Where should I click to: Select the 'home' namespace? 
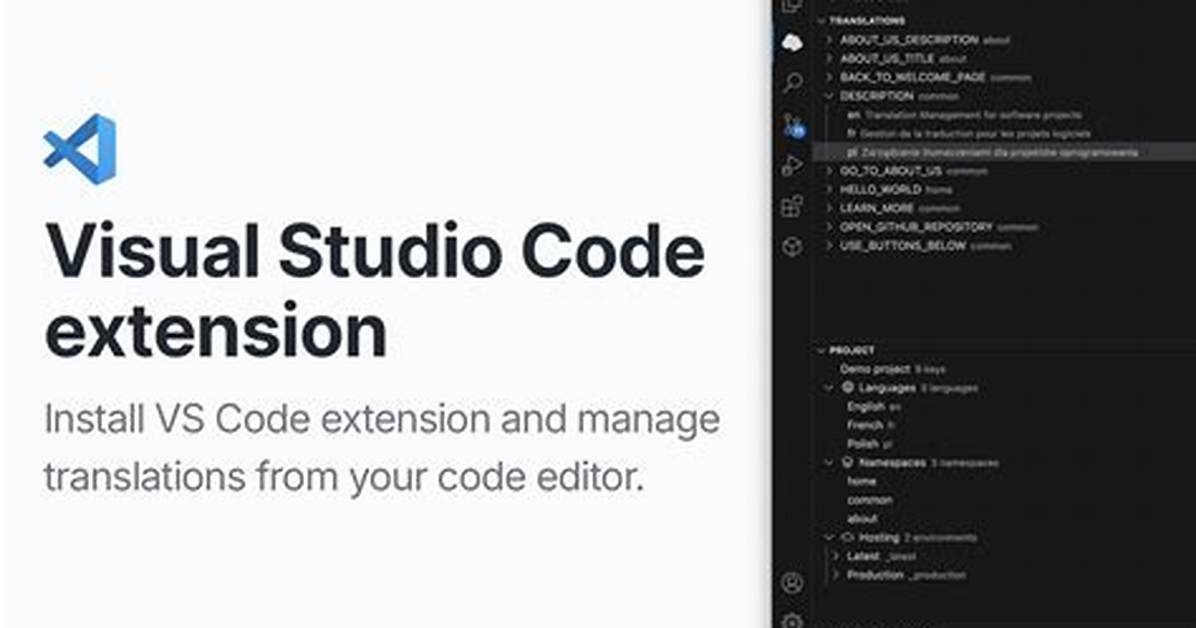click(x=862, y=481)
